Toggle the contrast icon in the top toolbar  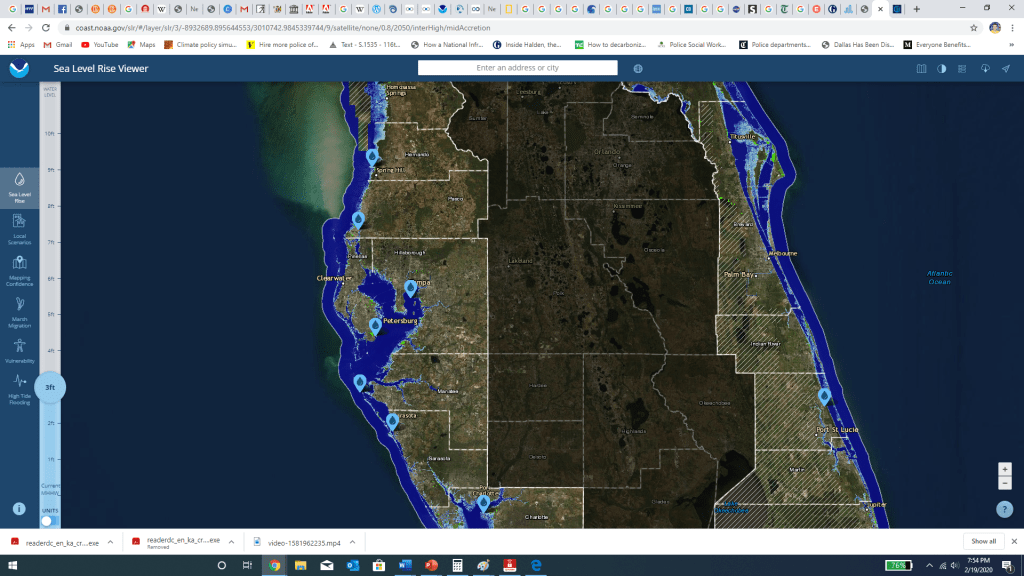941,69
